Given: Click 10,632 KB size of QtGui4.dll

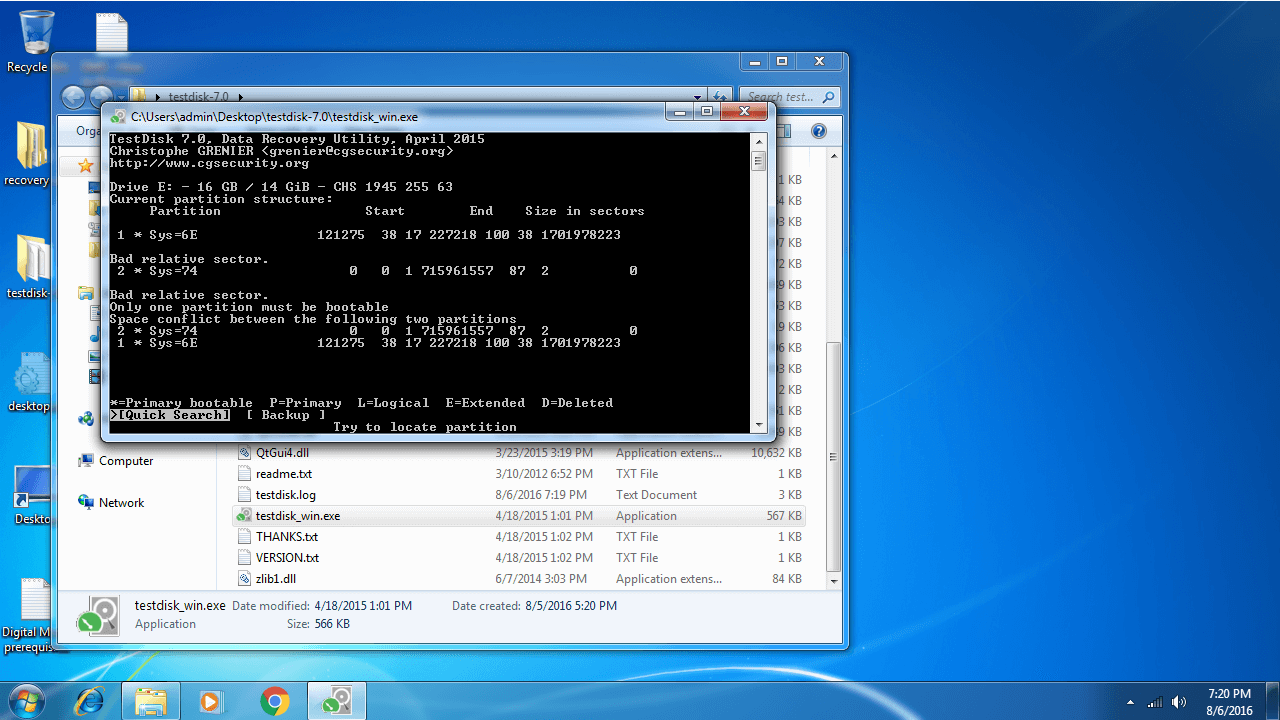Looking at the screenshot, I should pyautogui.click(x=777, y=453).
